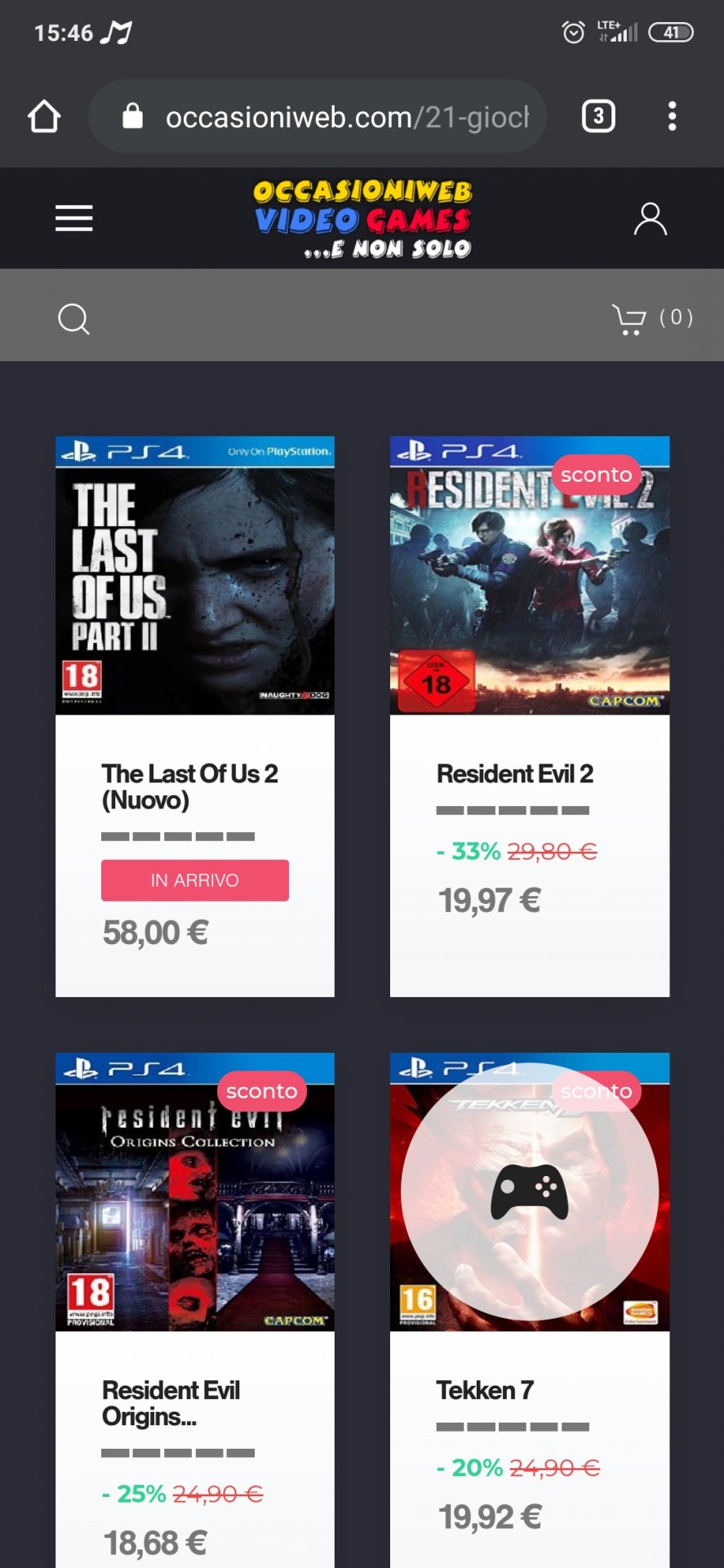
Task: Open the browser tab switcher showing 3
Action: point(598,116)
